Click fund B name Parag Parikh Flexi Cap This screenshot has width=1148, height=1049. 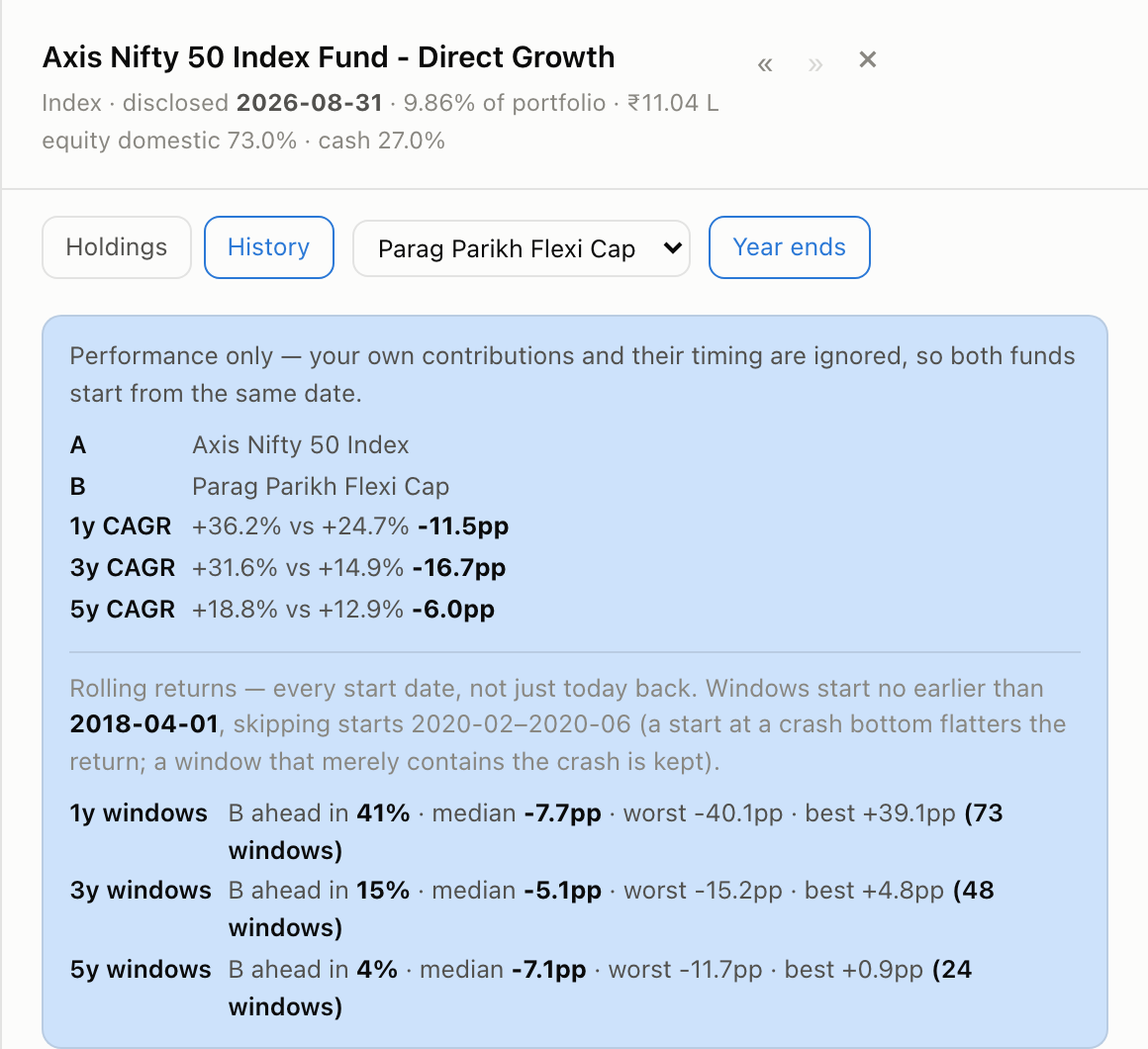point(321,487)
